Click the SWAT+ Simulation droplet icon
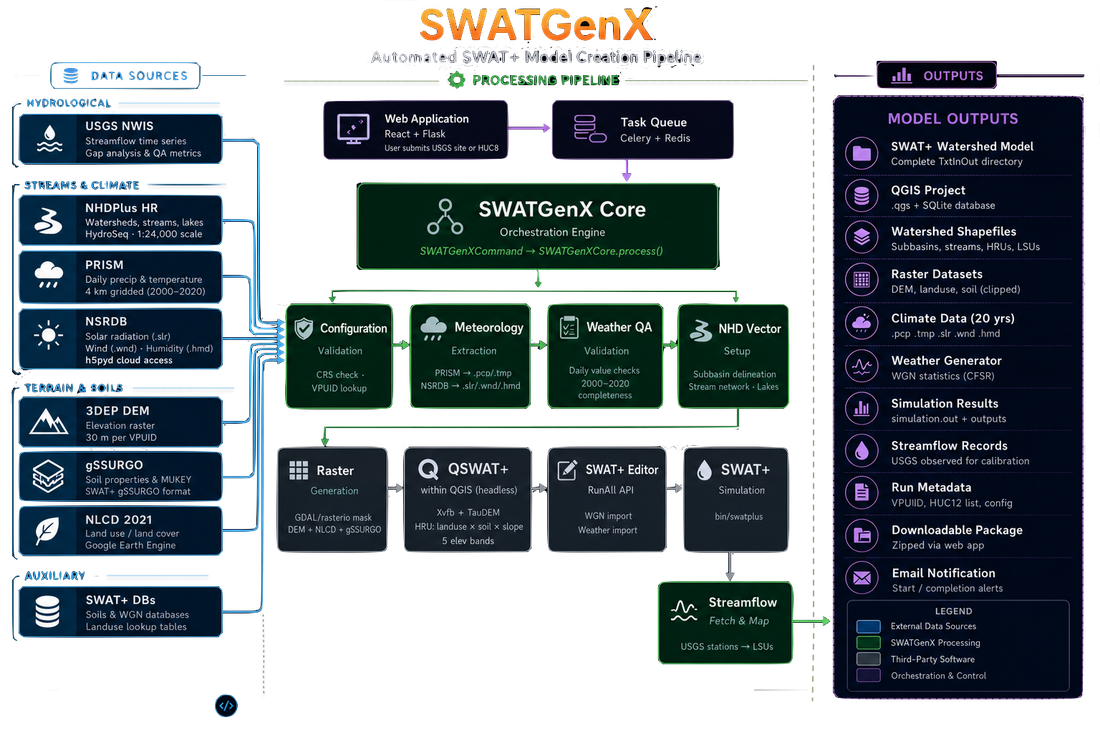This screenshot has height=733, width=1100. pos(704,470)
